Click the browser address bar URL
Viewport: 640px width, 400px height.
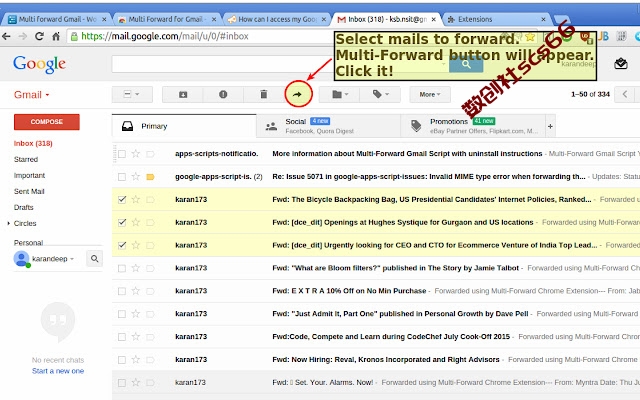click(x=165, y=36)
